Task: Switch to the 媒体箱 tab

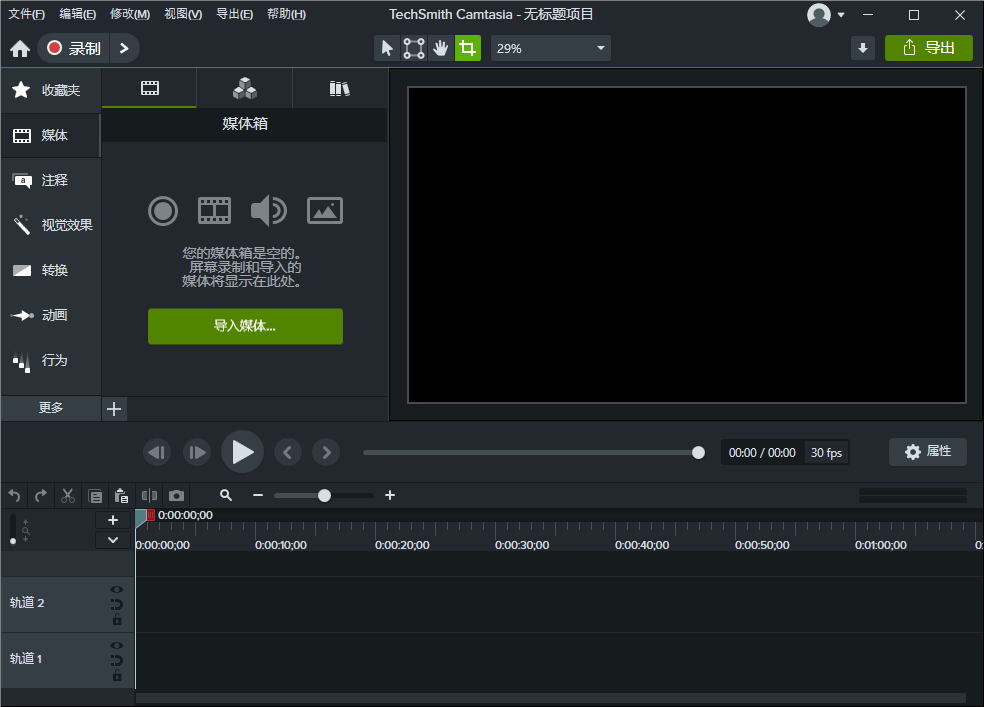Action: [x=148, y=88]
